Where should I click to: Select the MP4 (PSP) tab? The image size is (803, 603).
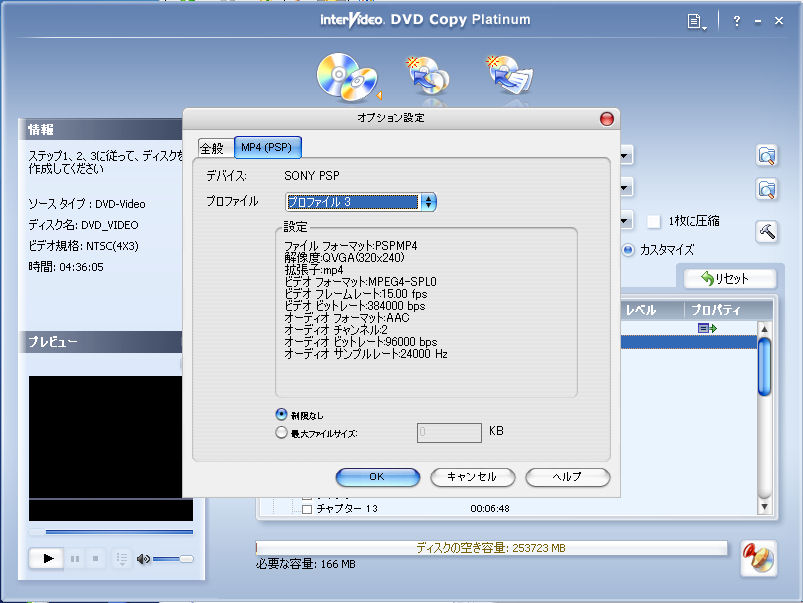coord(267,148)
